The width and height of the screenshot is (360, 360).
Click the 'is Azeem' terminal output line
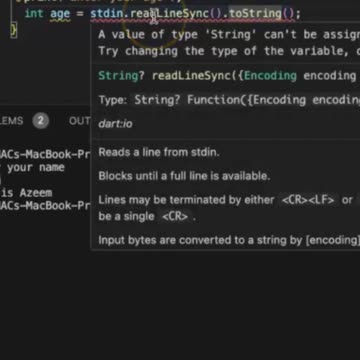(27, 193)
